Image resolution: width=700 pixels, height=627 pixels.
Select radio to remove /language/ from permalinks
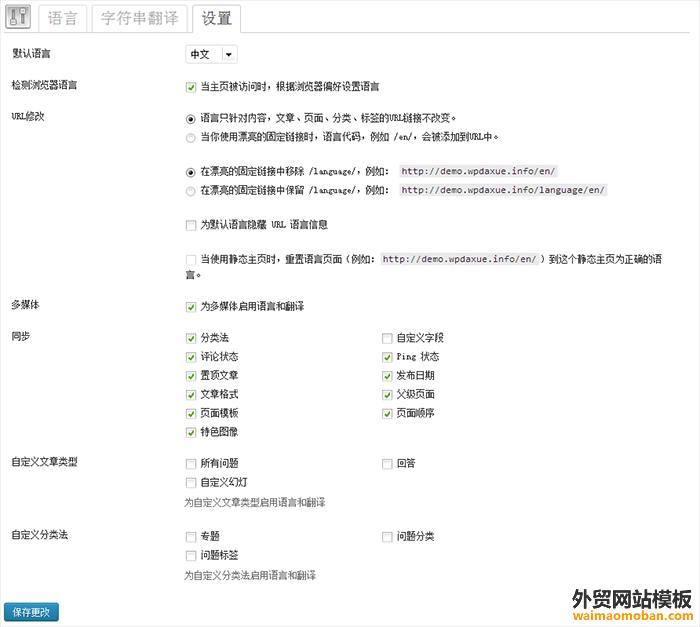[191, 171]
